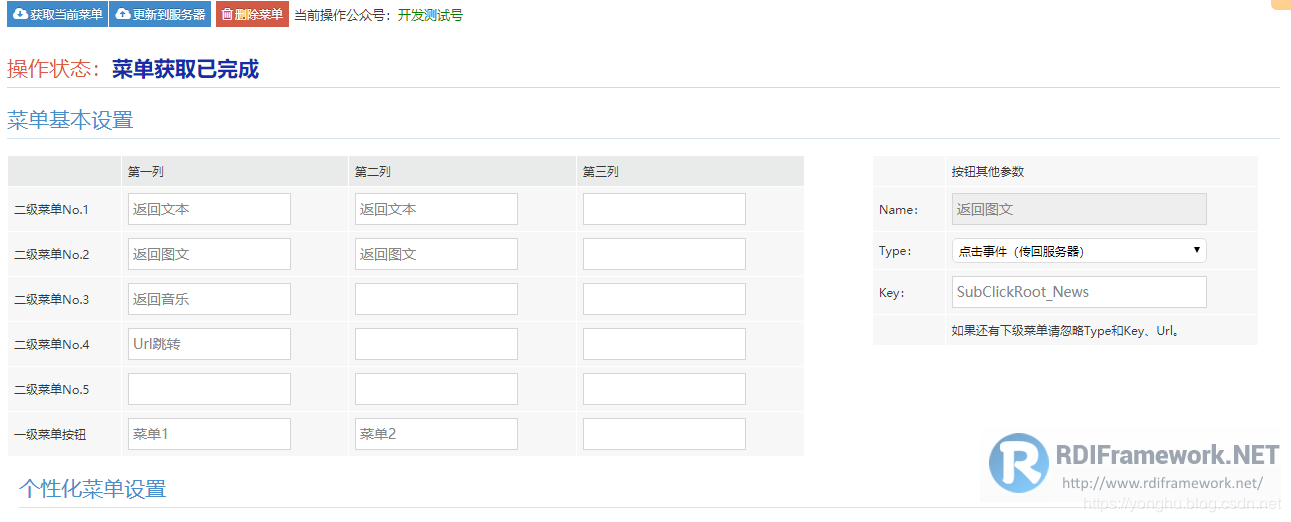Focus the Name field showing 返回图文

(1079, 209)
